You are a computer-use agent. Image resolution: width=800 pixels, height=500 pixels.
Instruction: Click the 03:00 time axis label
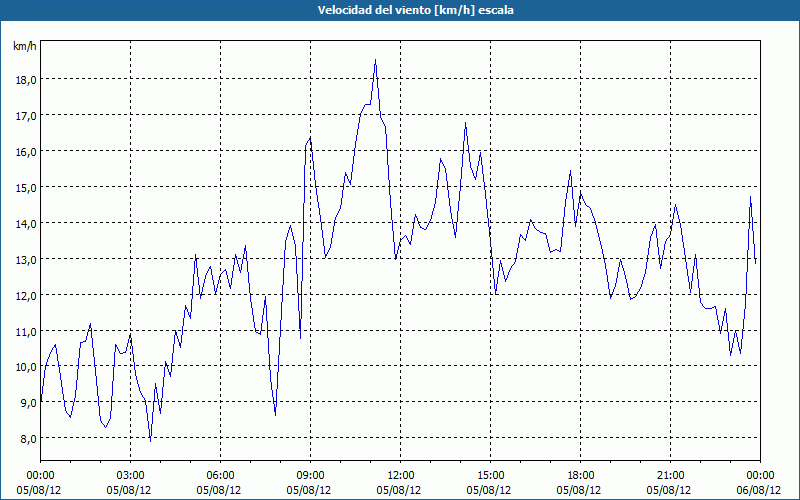131,476
